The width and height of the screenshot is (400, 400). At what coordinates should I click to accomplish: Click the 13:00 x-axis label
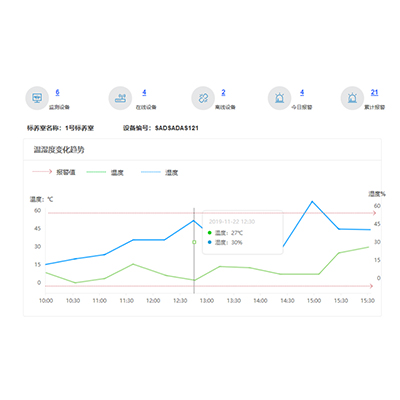[x=207, y=301]
